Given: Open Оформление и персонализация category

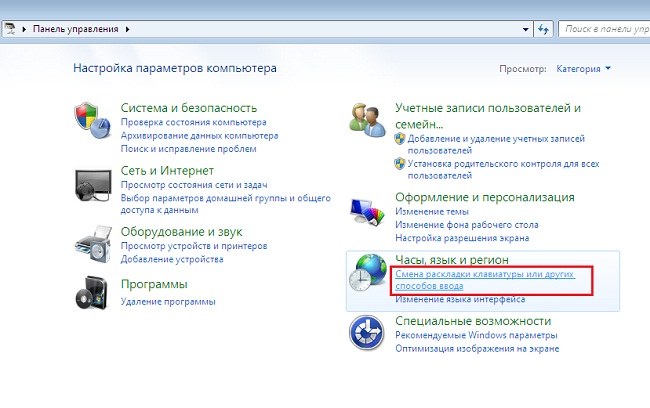Looking at the screenshot, I should tap(485, 197).
